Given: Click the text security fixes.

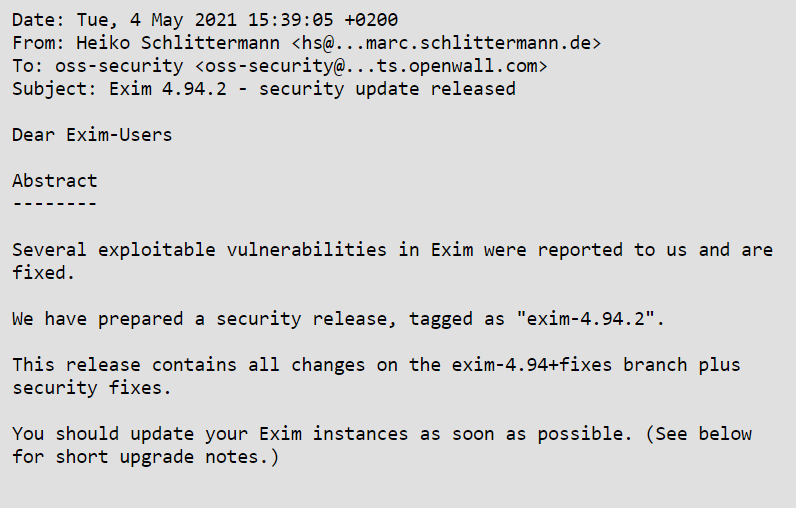Looking at the screenshot, I should (x=92, y=388).
